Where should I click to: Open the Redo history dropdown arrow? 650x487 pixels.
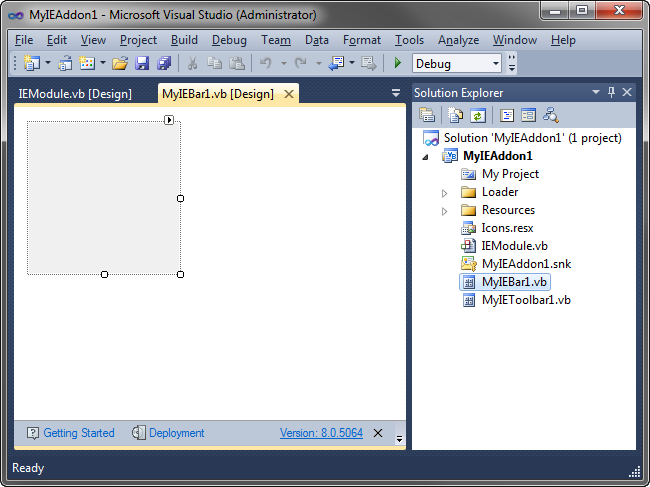coord(319,63)
